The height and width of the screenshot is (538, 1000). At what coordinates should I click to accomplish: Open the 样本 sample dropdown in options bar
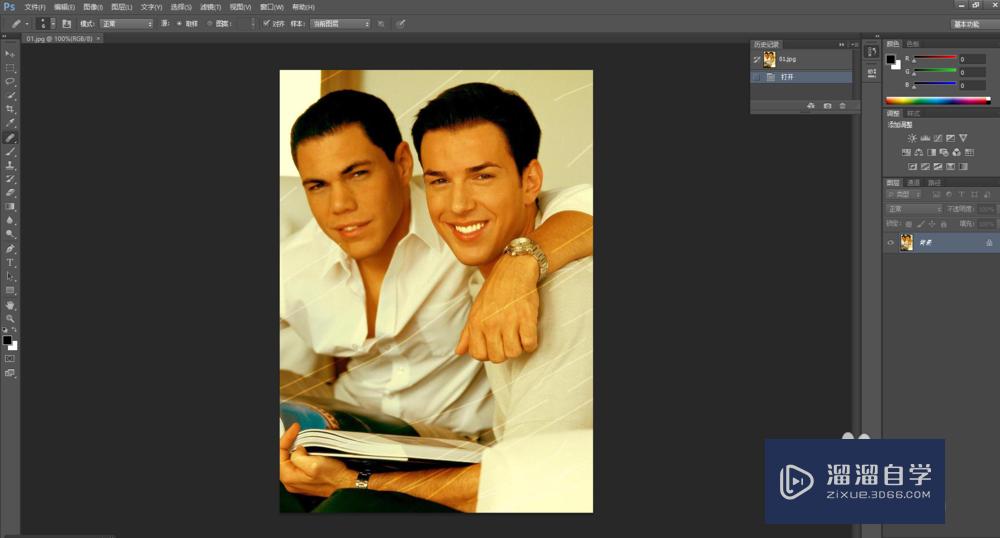click(339, 23)
